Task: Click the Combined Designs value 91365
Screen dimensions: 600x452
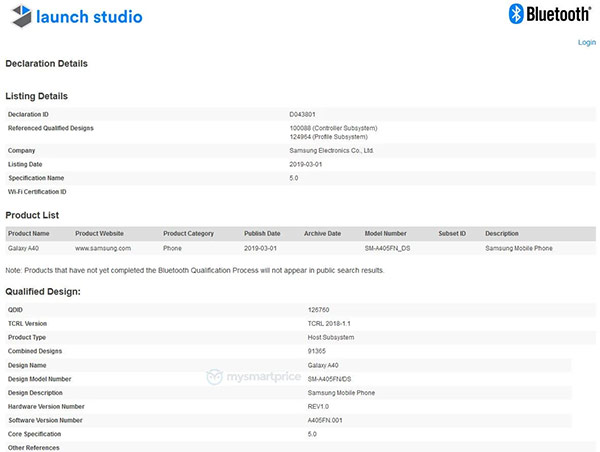Action: 318,352
